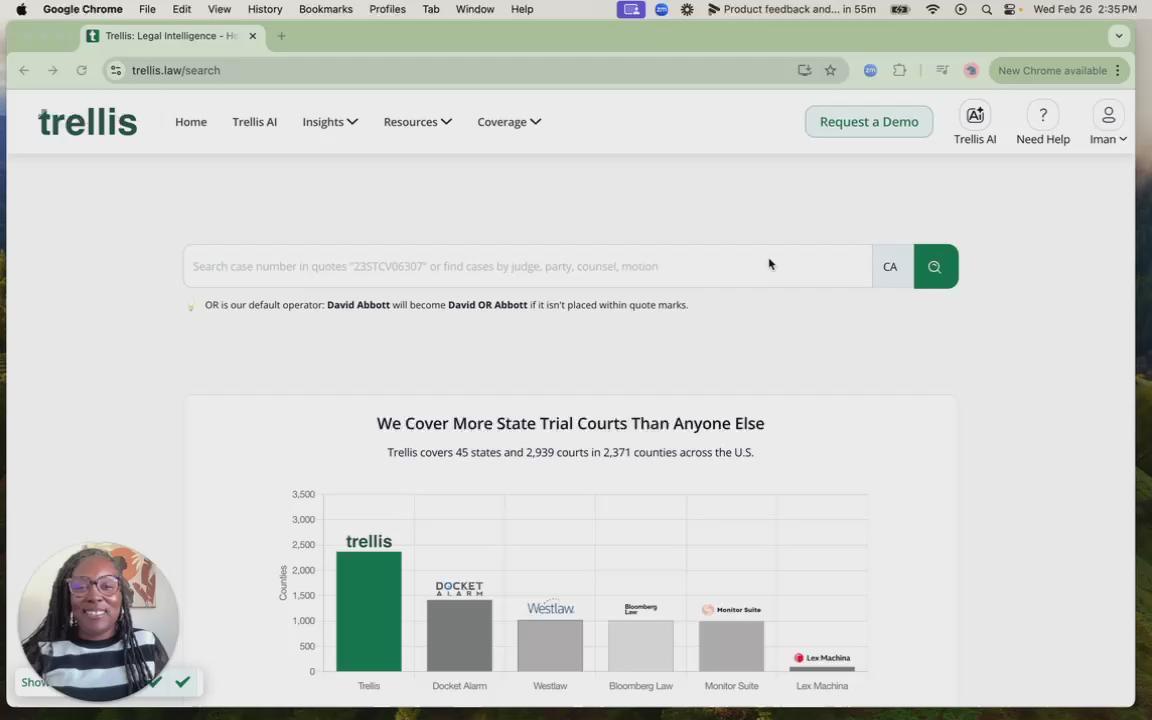Open the Window menu
This screenshot has height=720, width=1152.
click(x=475, y=10)
